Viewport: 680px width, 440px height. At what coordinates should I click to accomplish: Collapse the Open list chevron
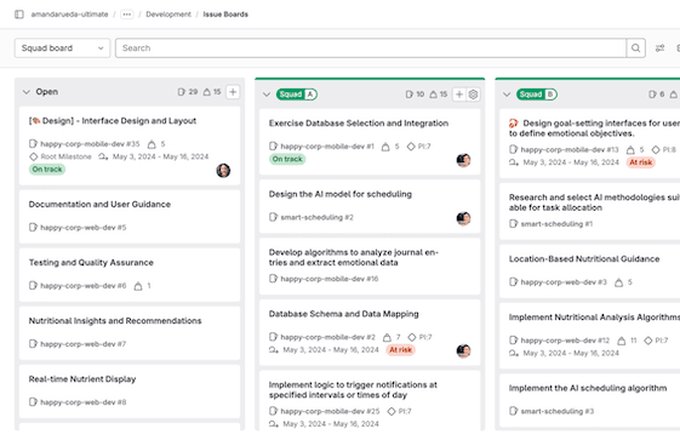tap(26, 92)
